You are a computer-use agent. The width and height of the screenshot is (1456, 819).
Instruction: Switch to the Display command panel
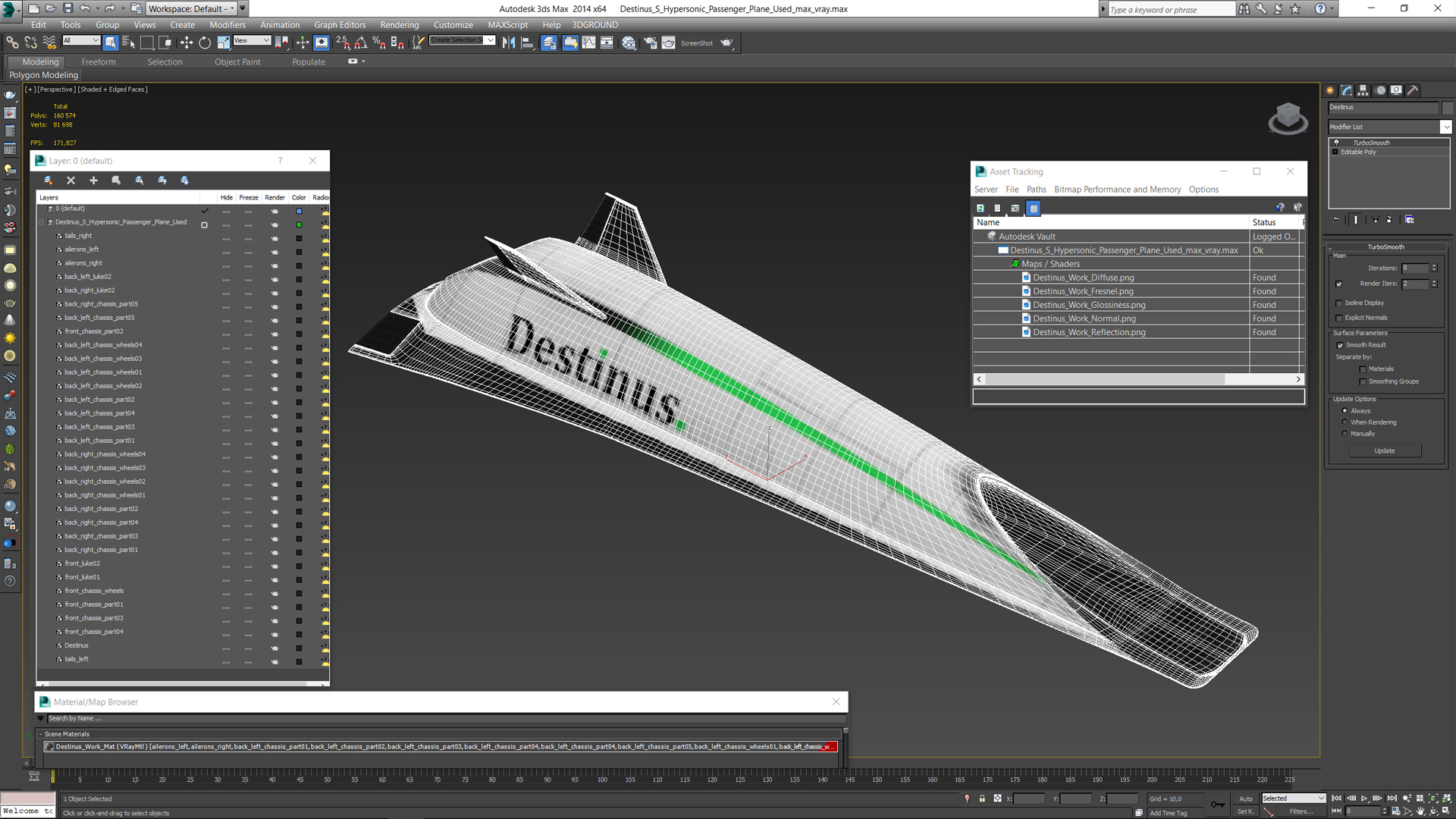1397,90
